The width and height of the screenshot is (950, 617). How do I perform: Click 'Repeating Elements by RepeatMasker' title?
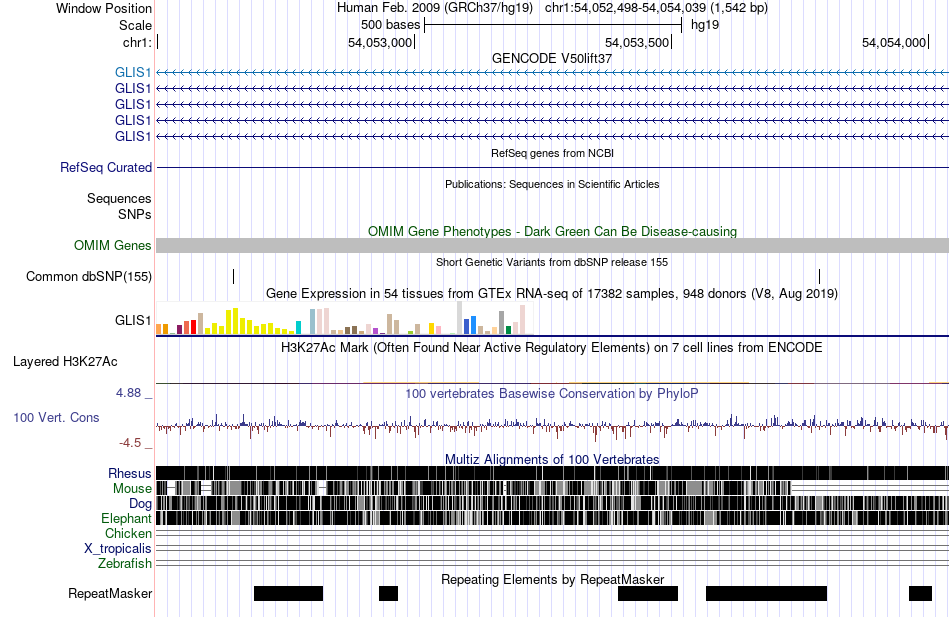(552, 579)
